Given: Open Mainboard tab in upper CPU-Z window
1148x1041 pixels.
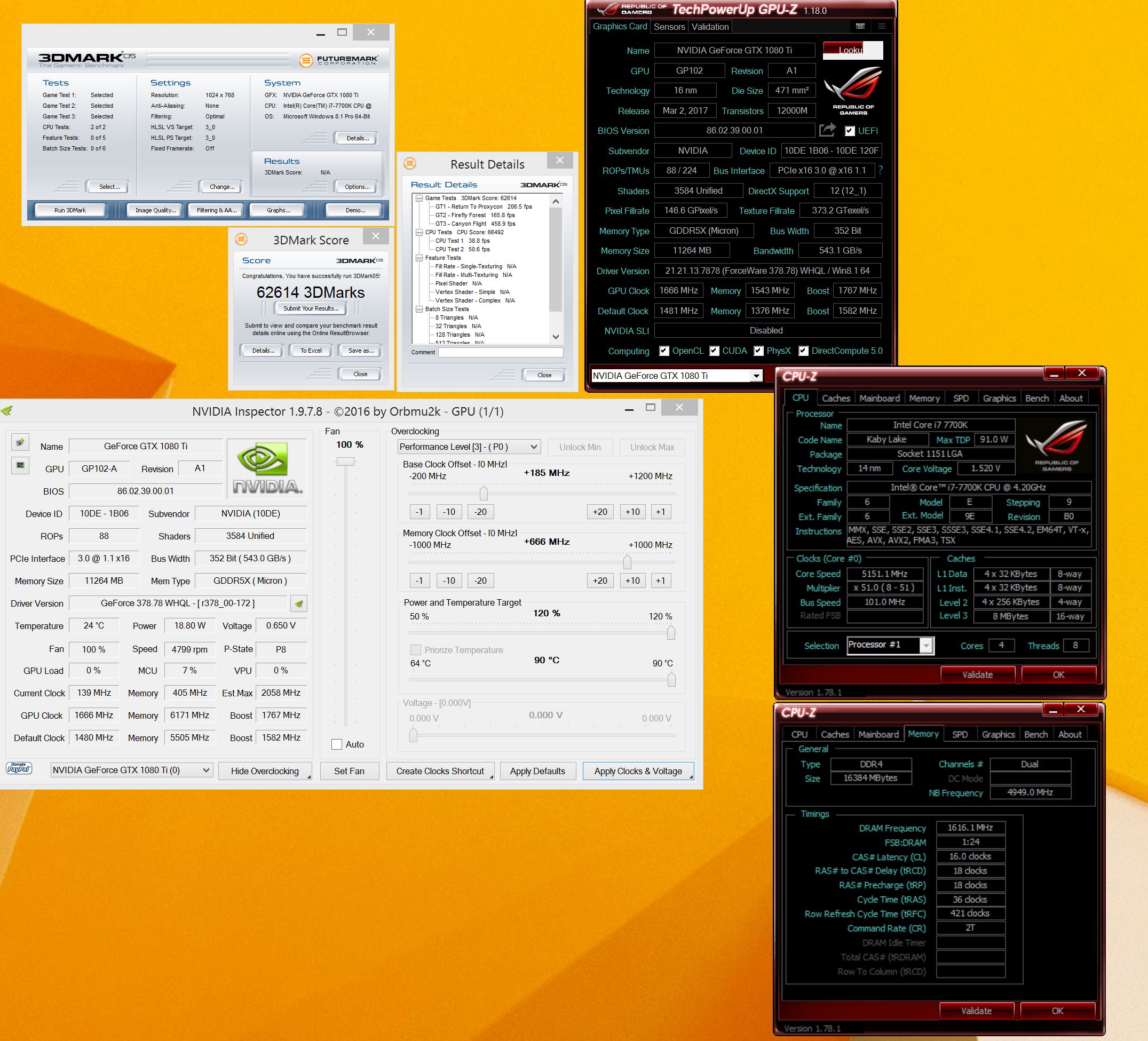Looking at the screenshot, I should [879, 399].
